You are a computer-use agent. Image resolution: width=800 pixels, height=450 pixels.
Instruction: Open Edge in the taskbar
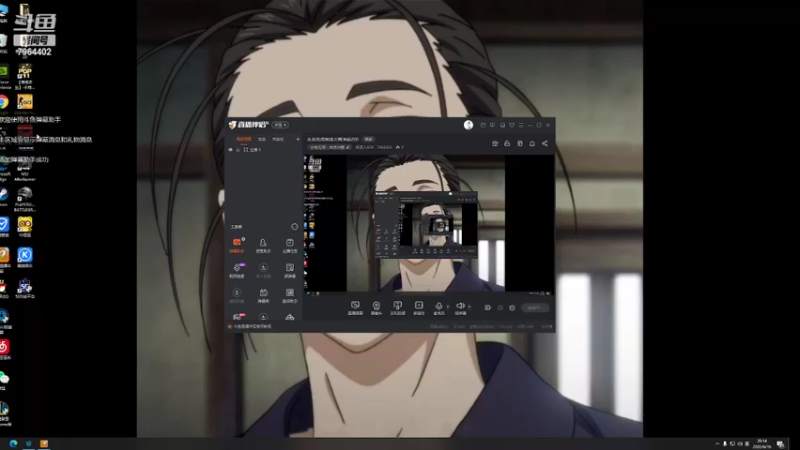coord(13,444)
